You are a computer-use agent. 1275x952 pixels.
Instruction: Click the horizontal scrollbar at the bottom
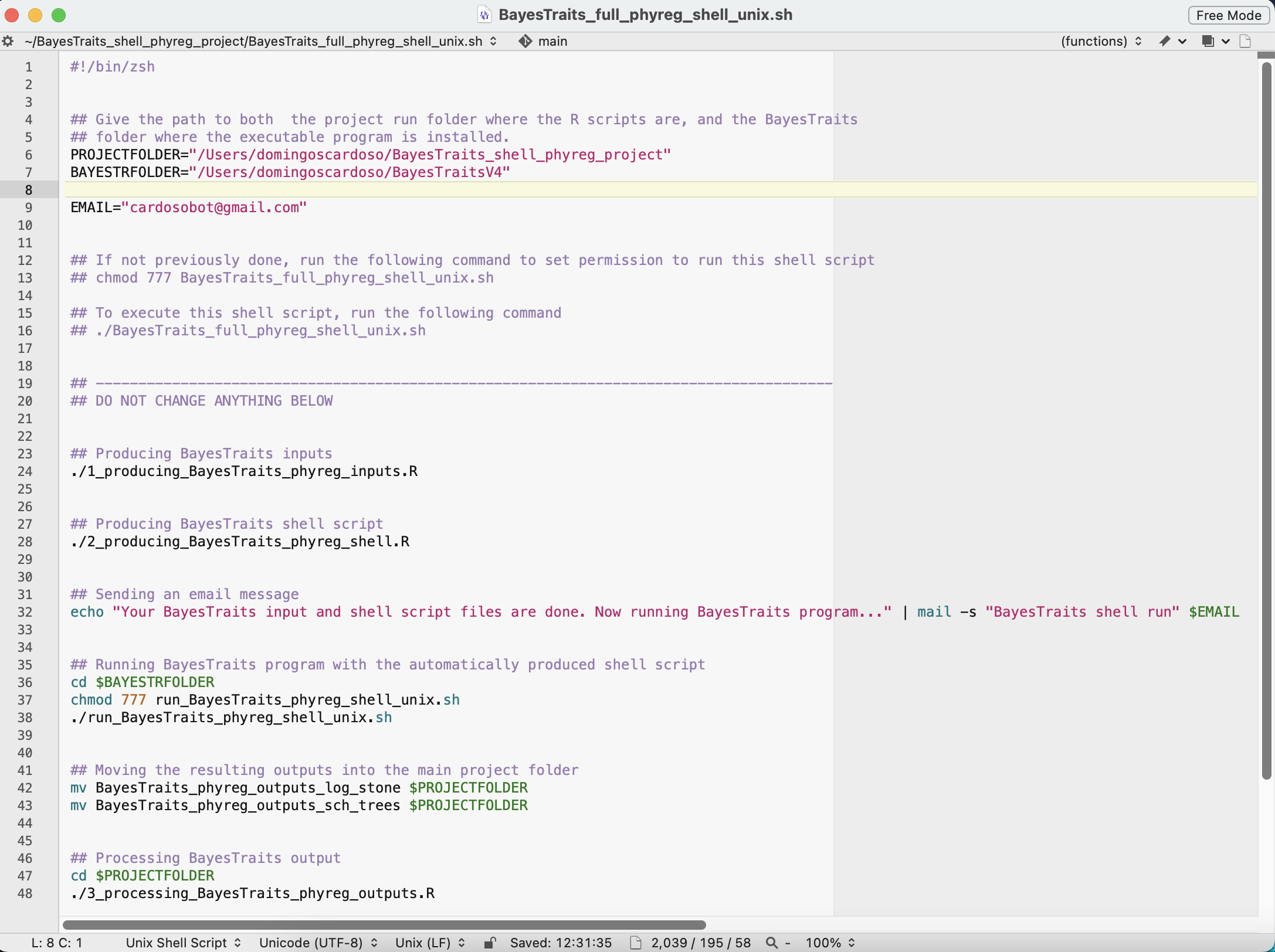coord(384,925)
